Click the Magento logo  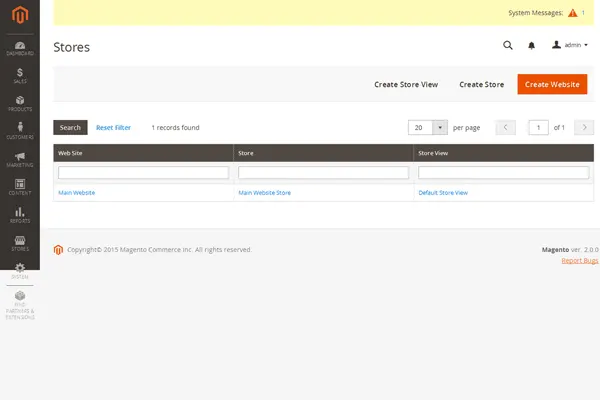tap(19, 17)
